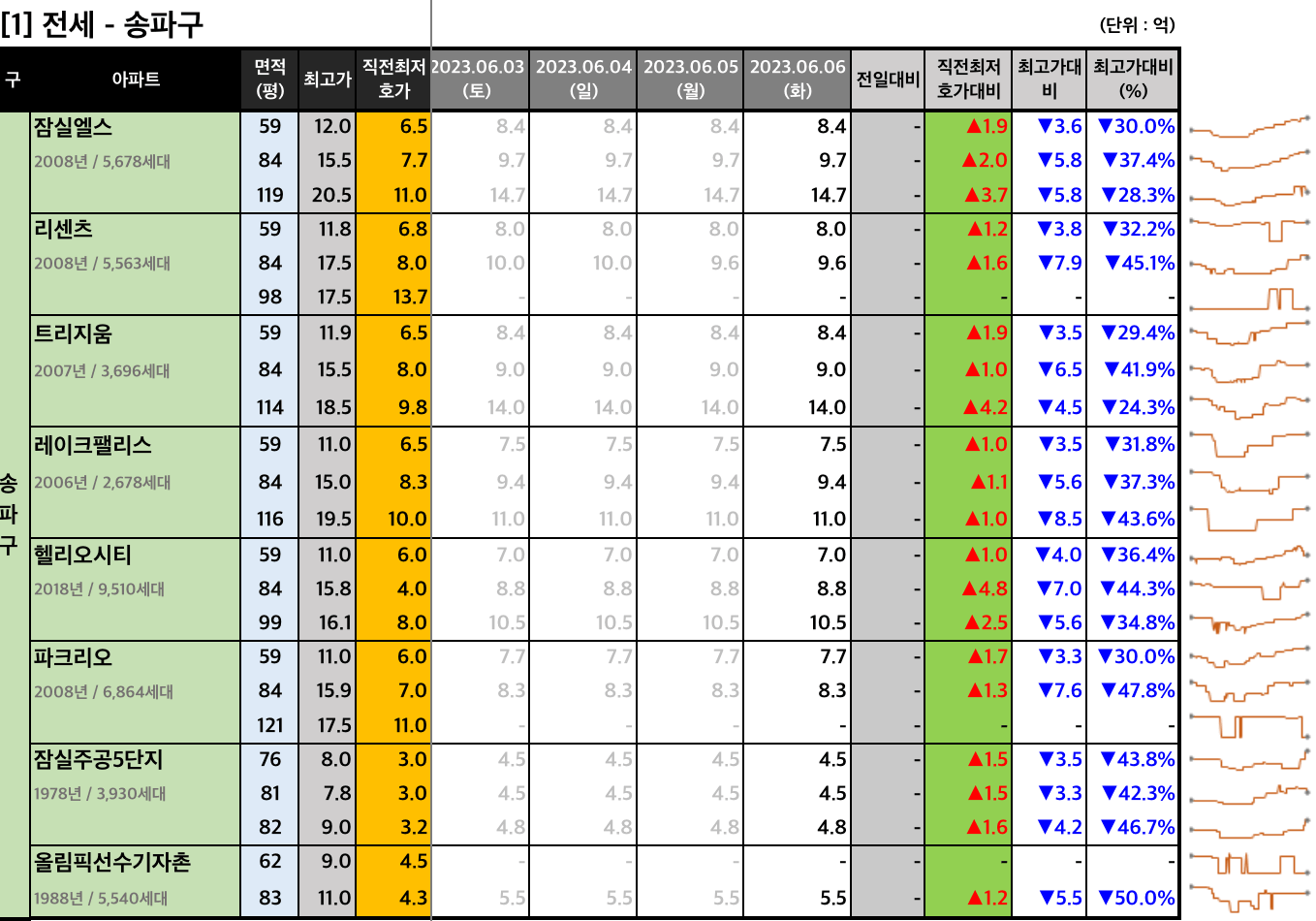Select the blue '▼8.5' value for 레이크팰리스 116평
Image resolution: width=1316 pixels, height=921 pixels.
pos(1060,519)
